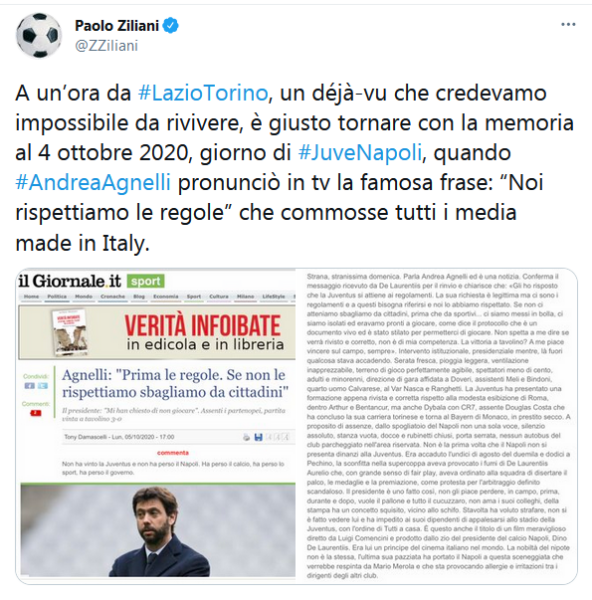The width and height of the screenshot is (592, 600).
Task: Click the red commenta link
Action: [x=173, y=453]
